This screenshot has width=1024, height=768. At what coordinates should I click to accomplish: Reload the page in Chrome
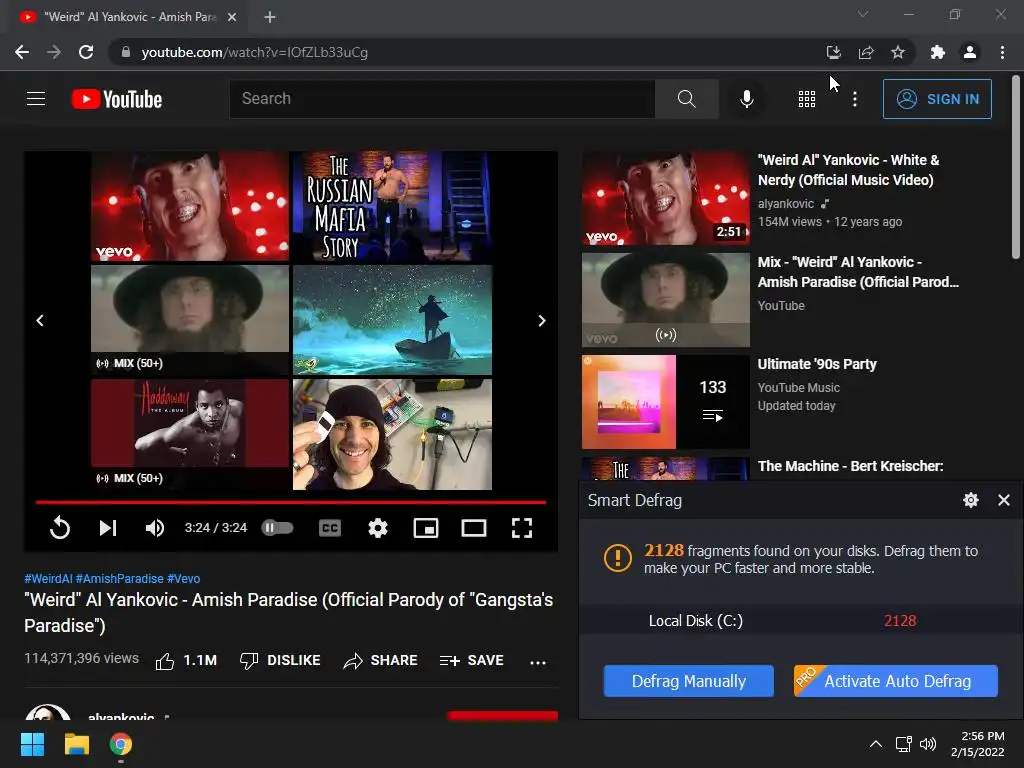86,52
